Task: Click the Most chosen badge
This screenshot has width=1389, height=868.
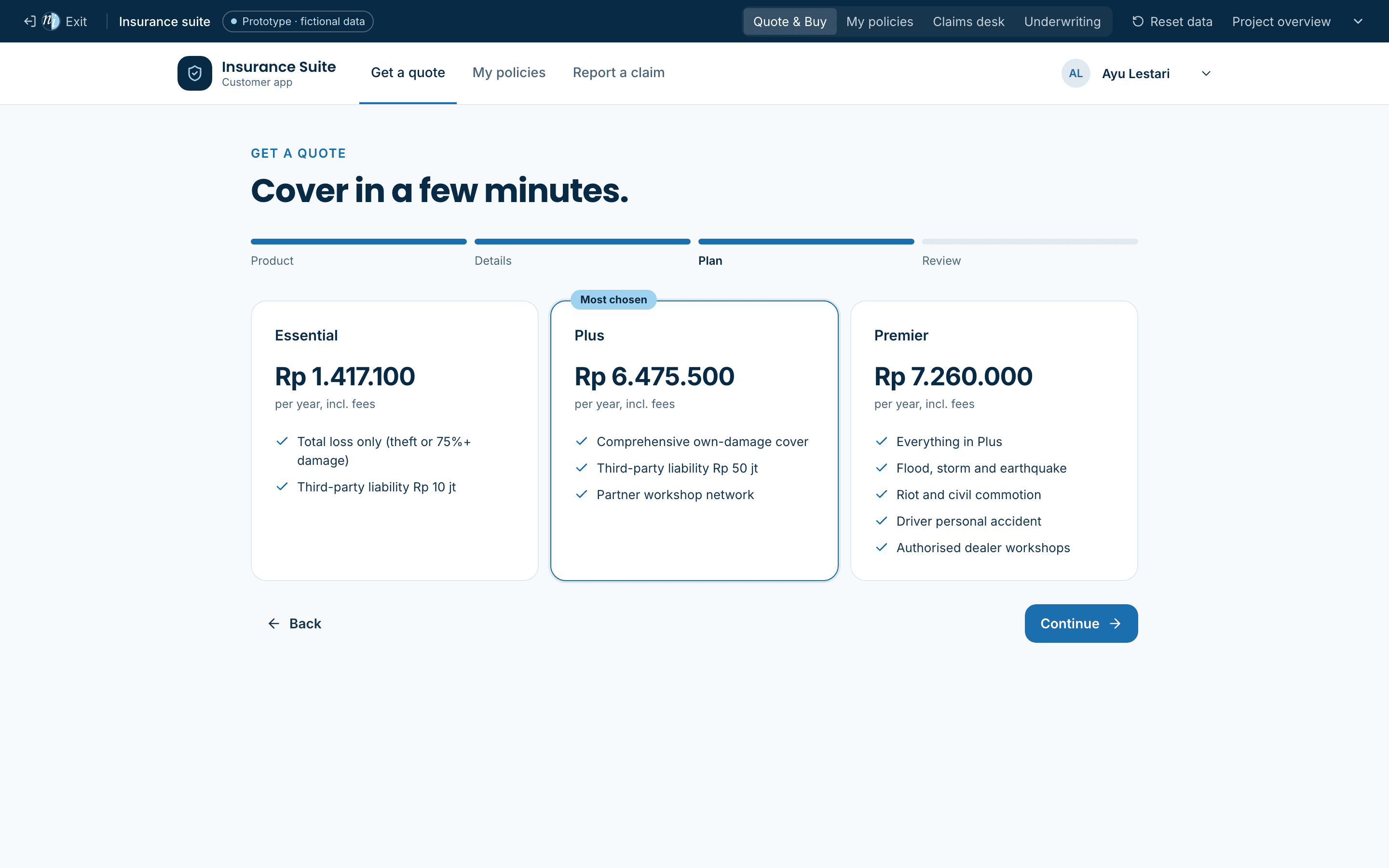Action: pyautogui.click(x=613, y=299)
